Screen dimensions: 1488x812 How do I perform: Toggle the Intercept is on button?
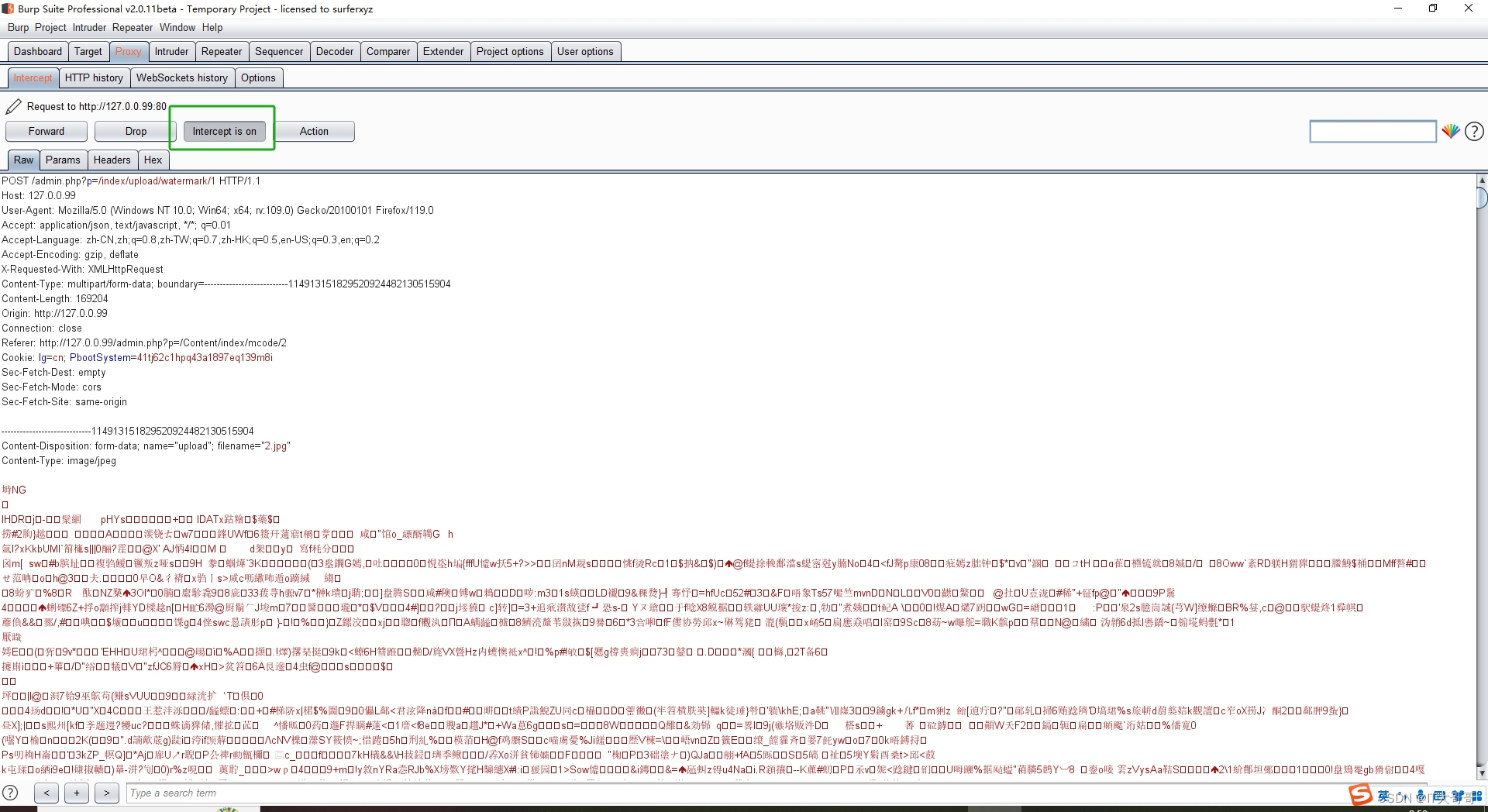click(225, 131)
